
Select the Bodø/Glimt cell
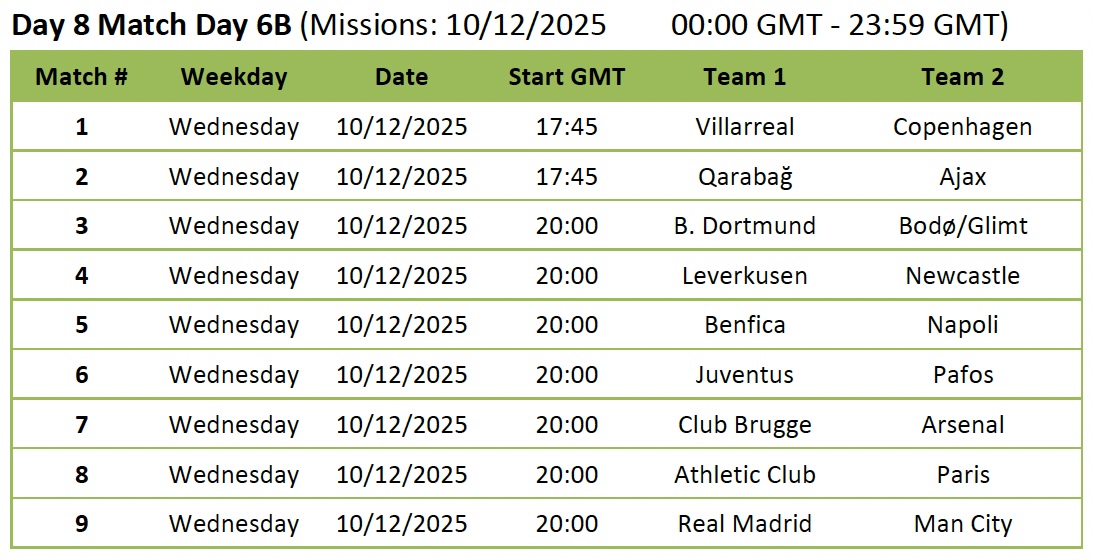(962, 226)
